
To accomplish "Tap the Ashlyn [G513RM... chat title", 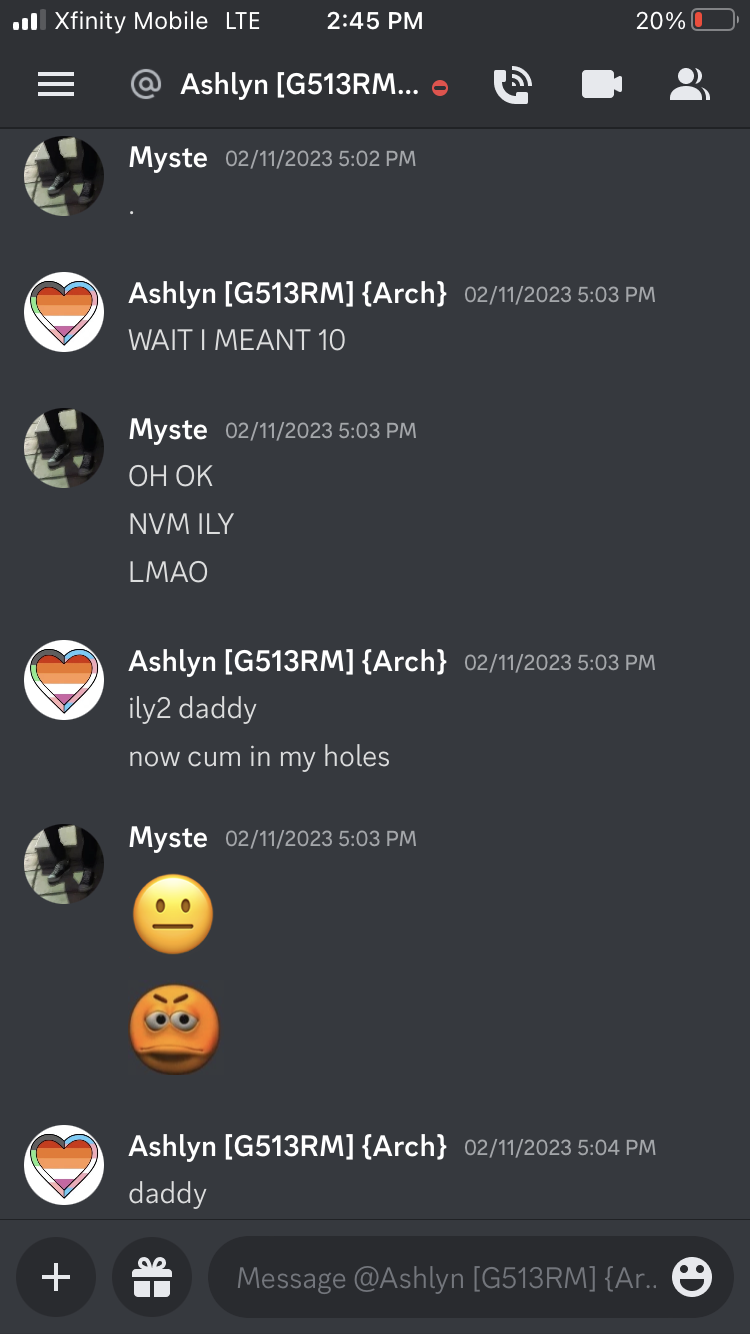I will pyautogui.click(x=300, y=85).
